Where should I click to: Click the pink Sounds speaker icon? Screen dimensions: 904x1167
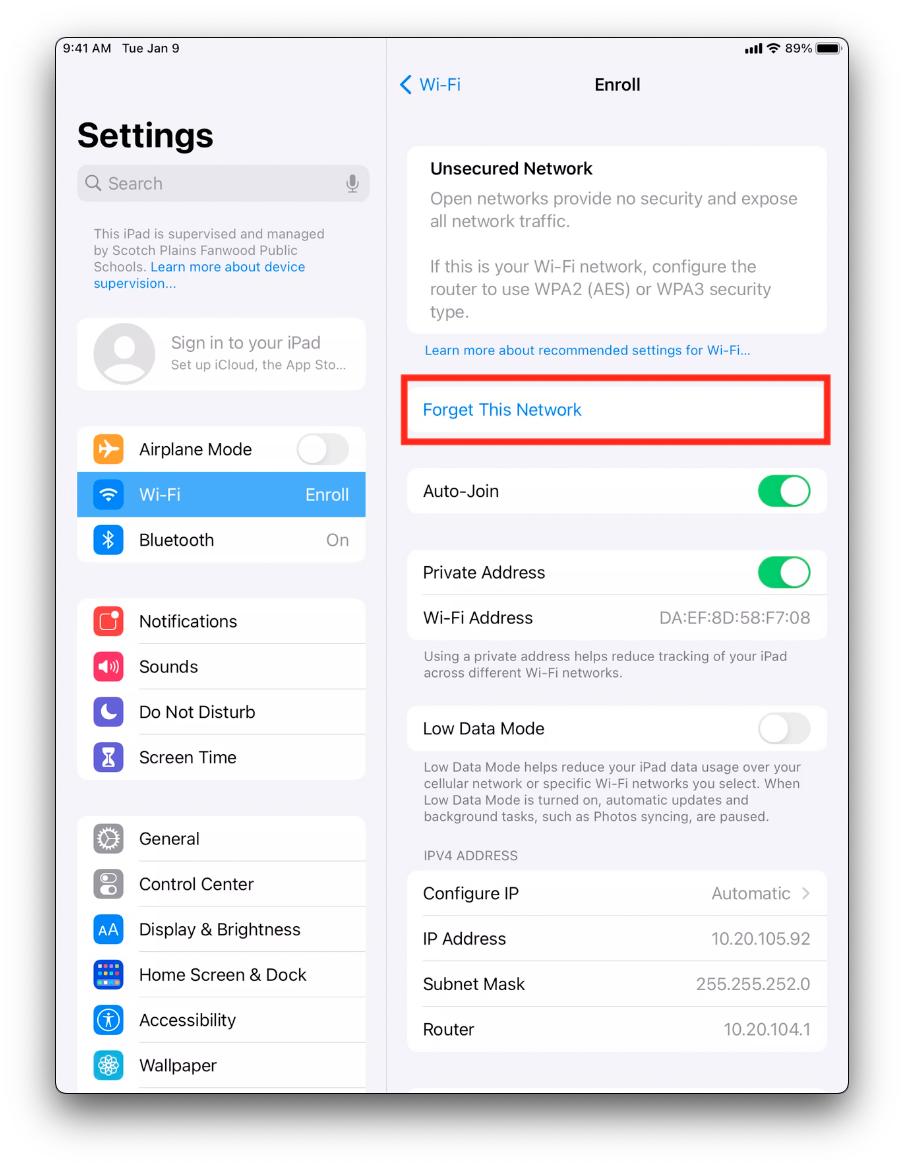coord(109,666)
